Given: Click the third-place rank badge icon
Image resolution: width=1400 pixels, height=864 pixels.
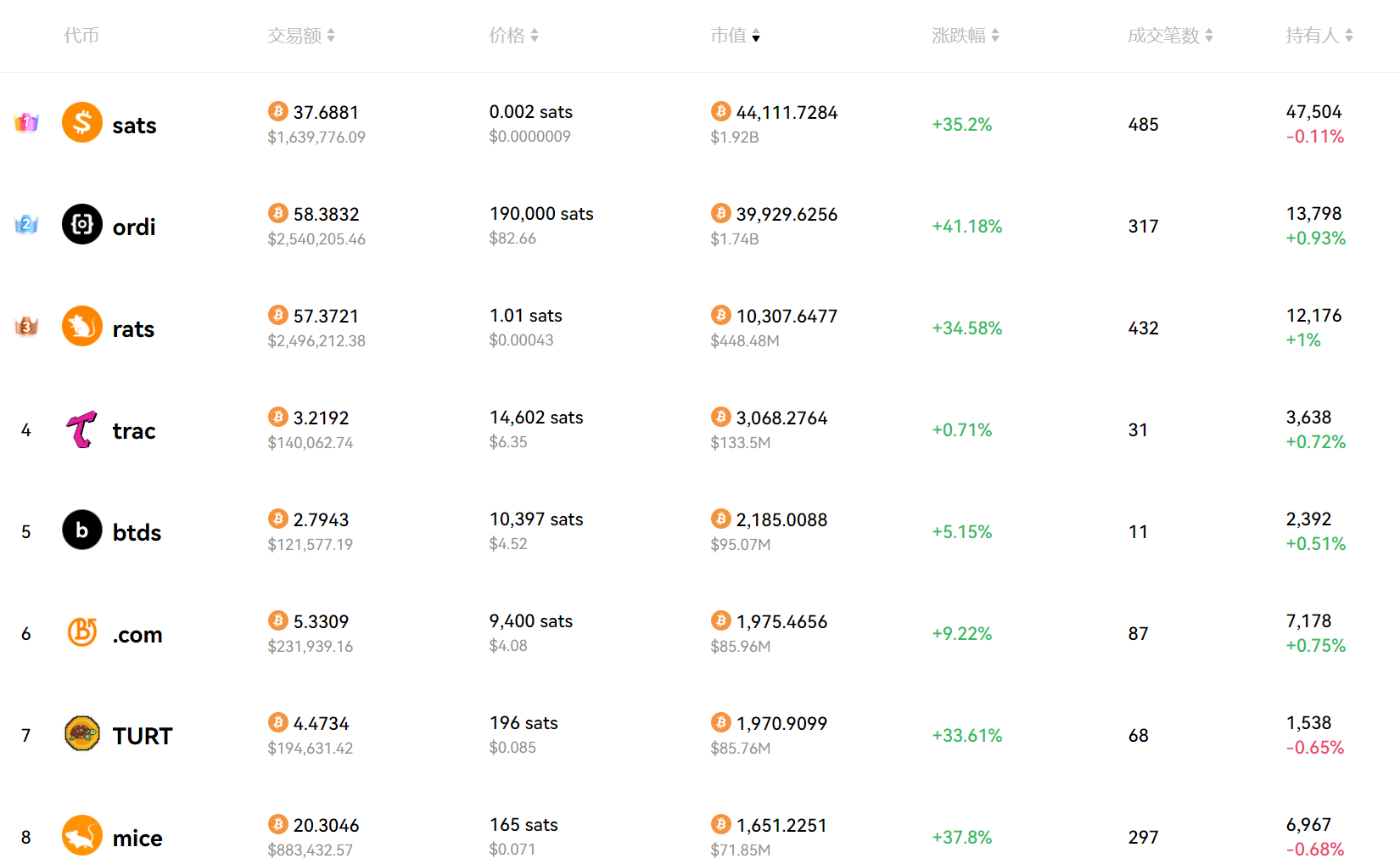Looking at the screenshot, I should click(x=26, y=327).
